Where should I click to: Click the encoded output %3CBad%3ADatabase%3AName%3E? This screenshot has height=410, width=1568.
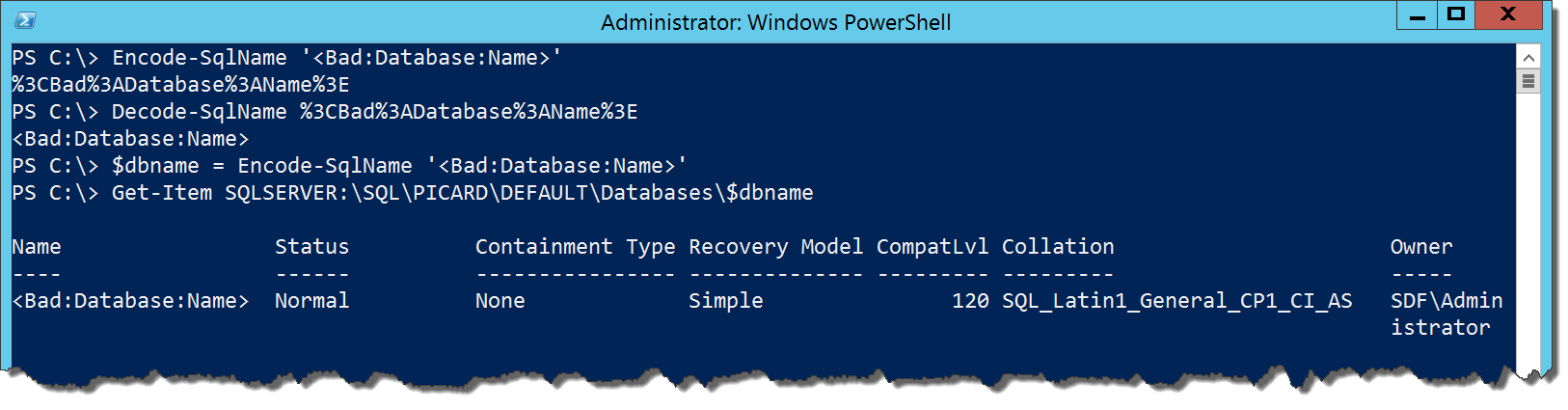(x=180, y=85)
